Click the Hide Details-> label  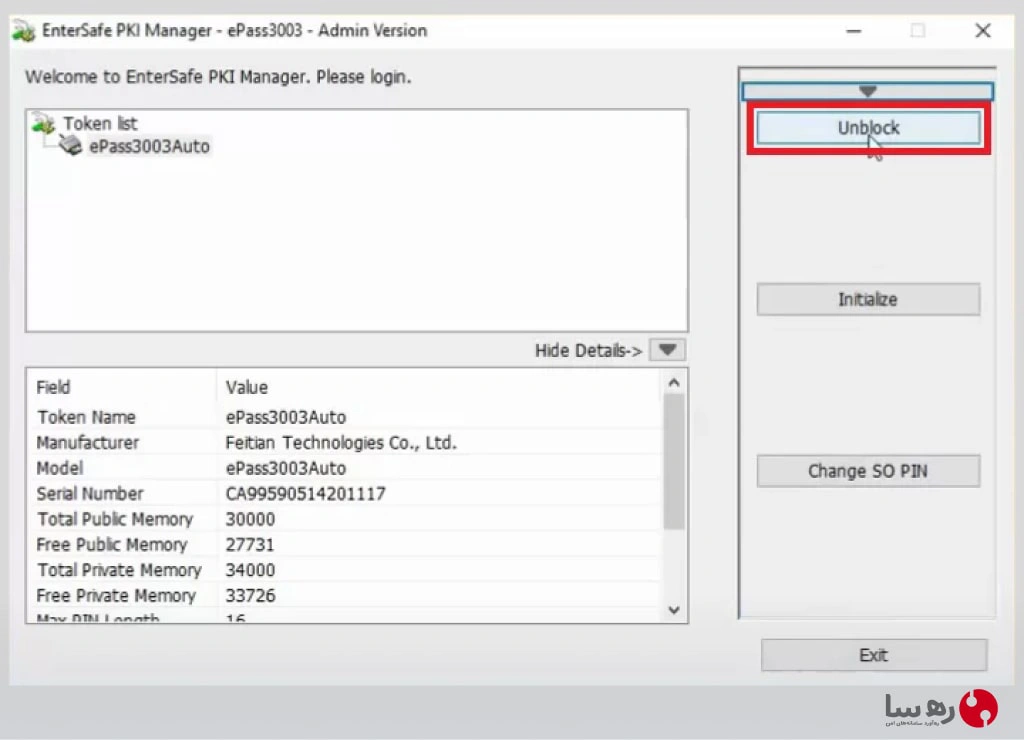tap(588, 351)
